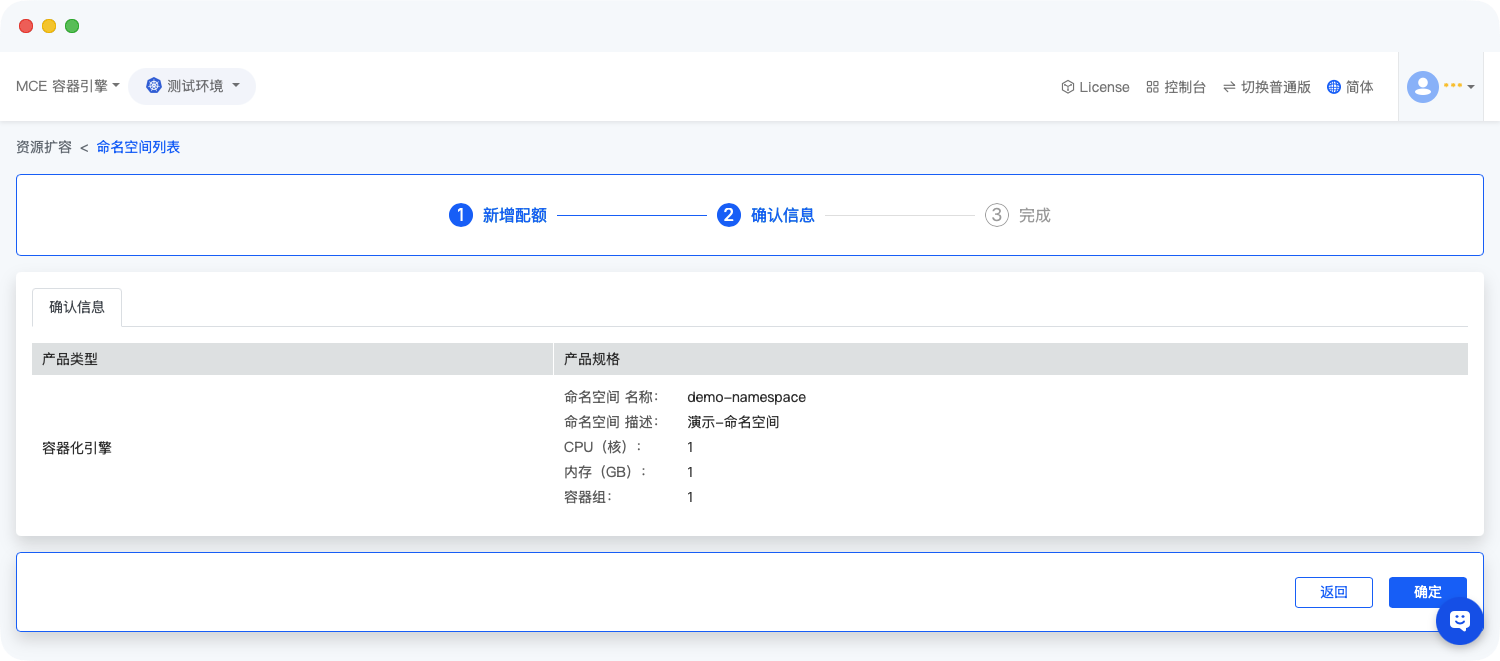Click the step 2 circle 确认信息
1500x661 pixels.
pyautogui.click(x=728, y=215)
